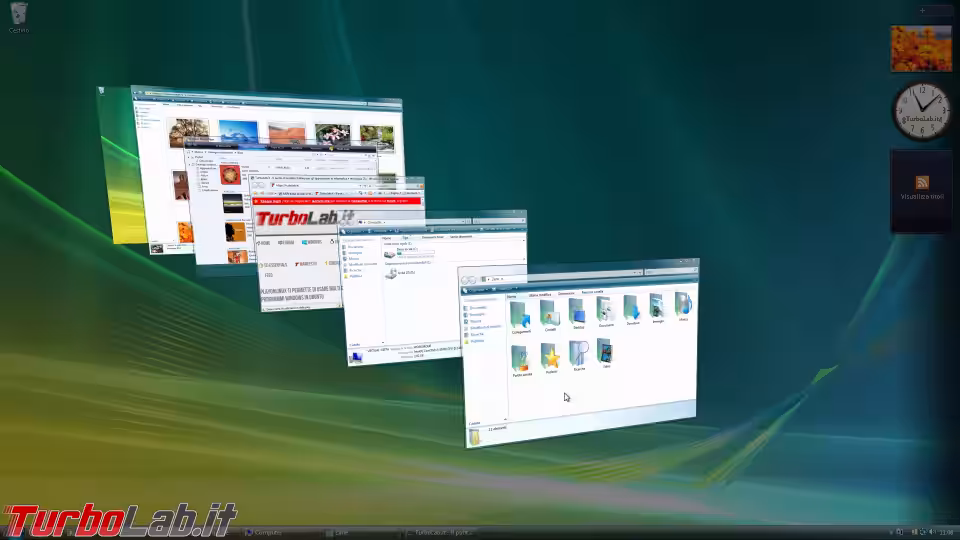This screenshot has width=960, height=540.
Task: Sort files by Ultima modifica column header
Action: coord(541,295)
